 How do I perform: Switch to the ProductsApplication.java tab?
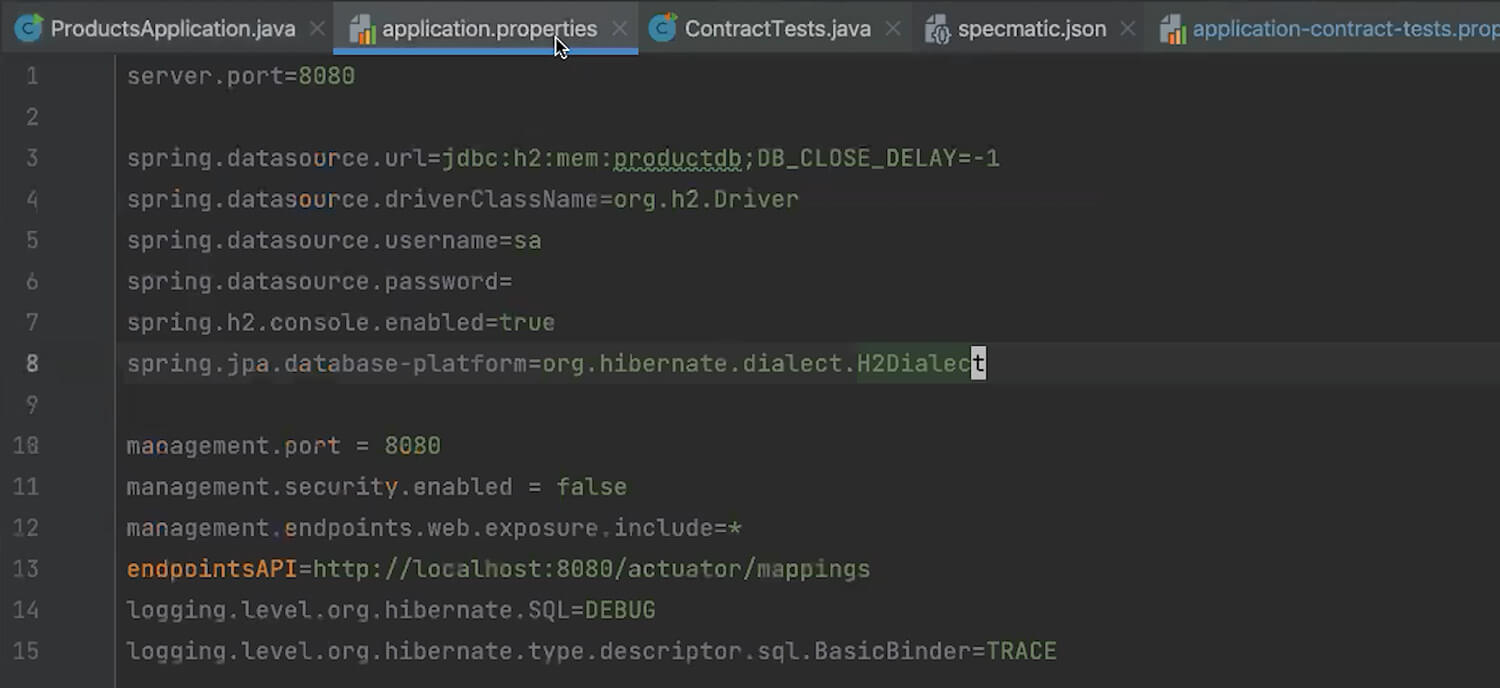pyautogui.click(x=172, y=28)
